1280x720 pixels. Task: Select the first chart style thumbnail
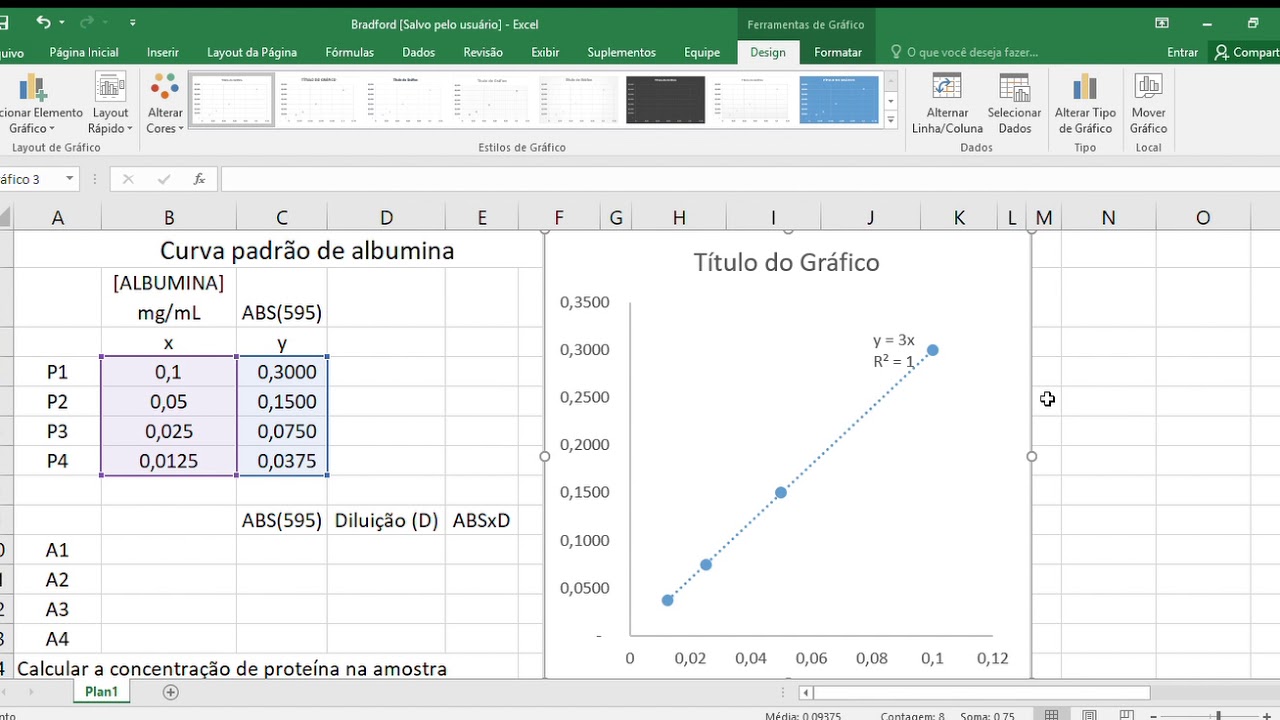point(232,99)
